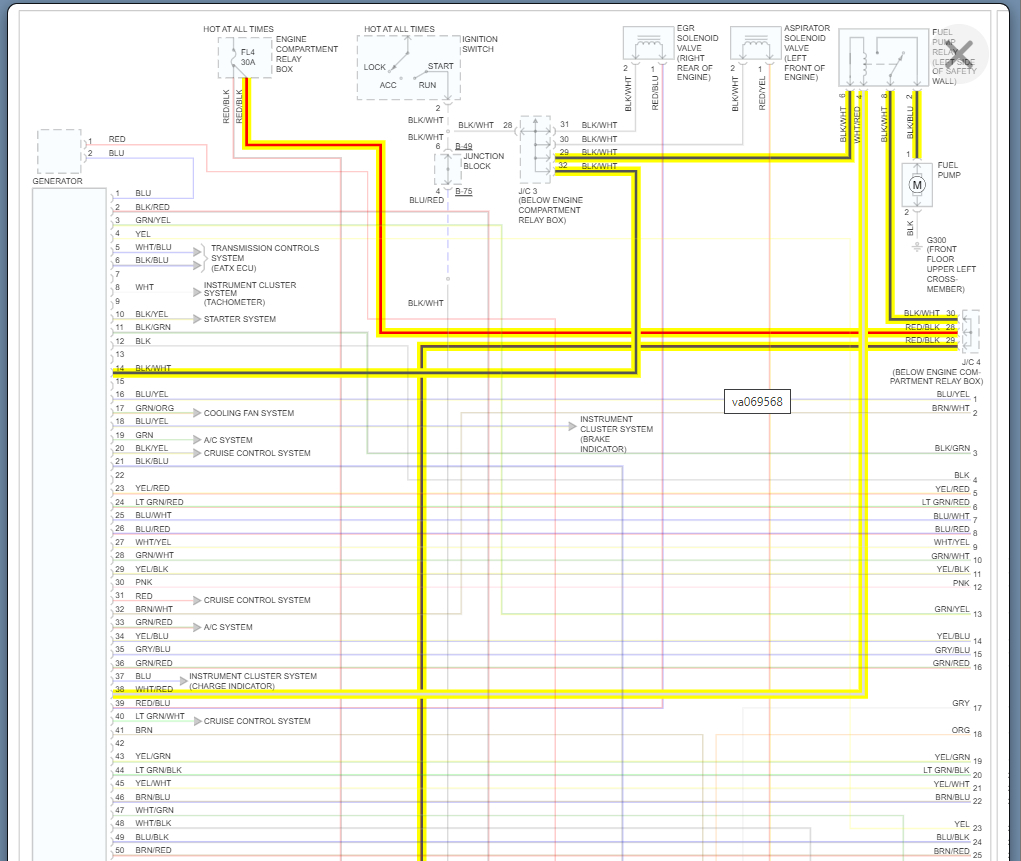Click the va069568 diagram ID label
This screenshot has width=1021, height=861.
tap(757, 402)
